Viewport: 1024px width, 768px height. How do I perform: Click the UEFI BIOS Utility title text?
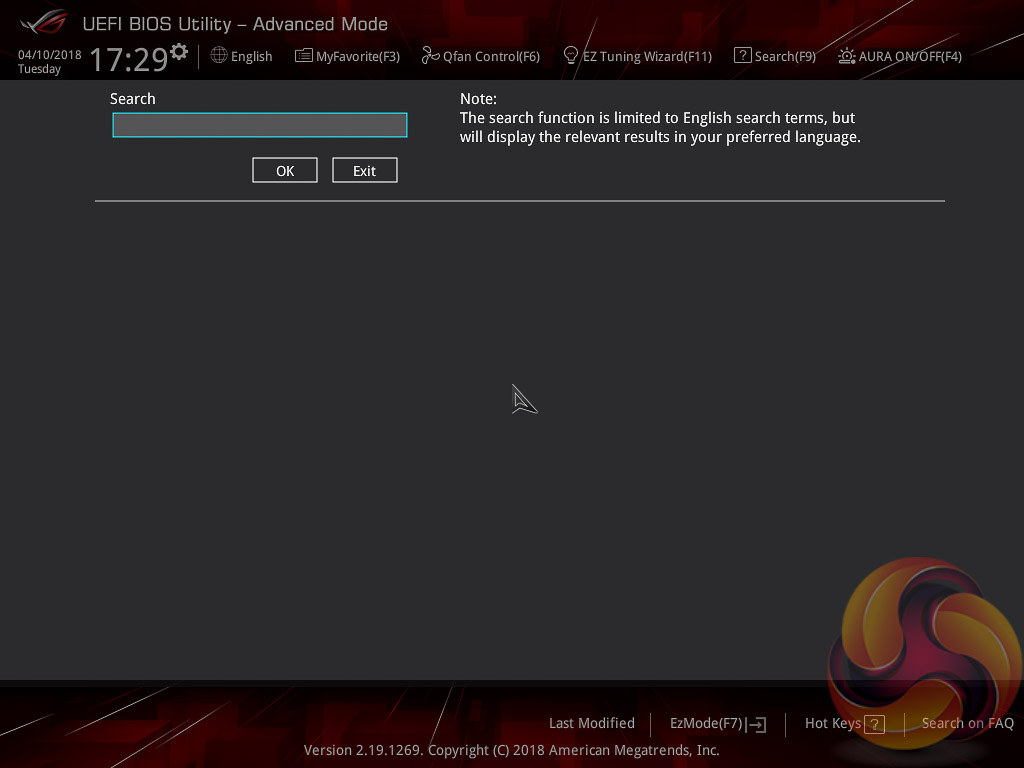point(235,24)
